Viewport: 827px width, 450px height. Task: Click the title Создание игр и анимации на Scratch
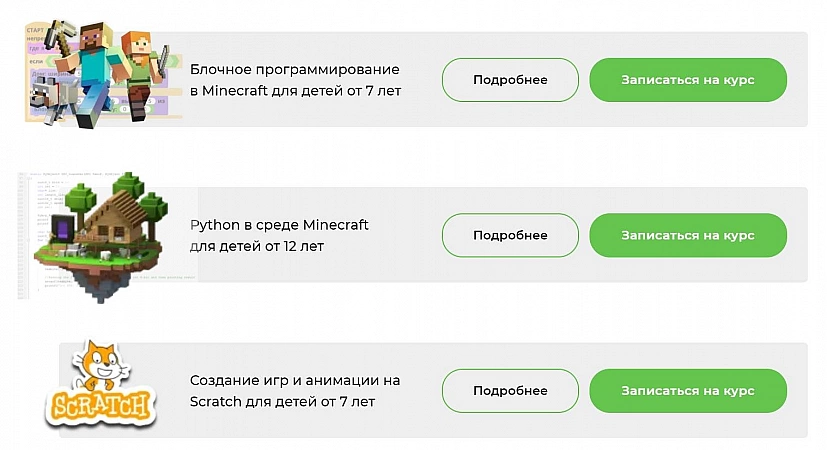294,391
